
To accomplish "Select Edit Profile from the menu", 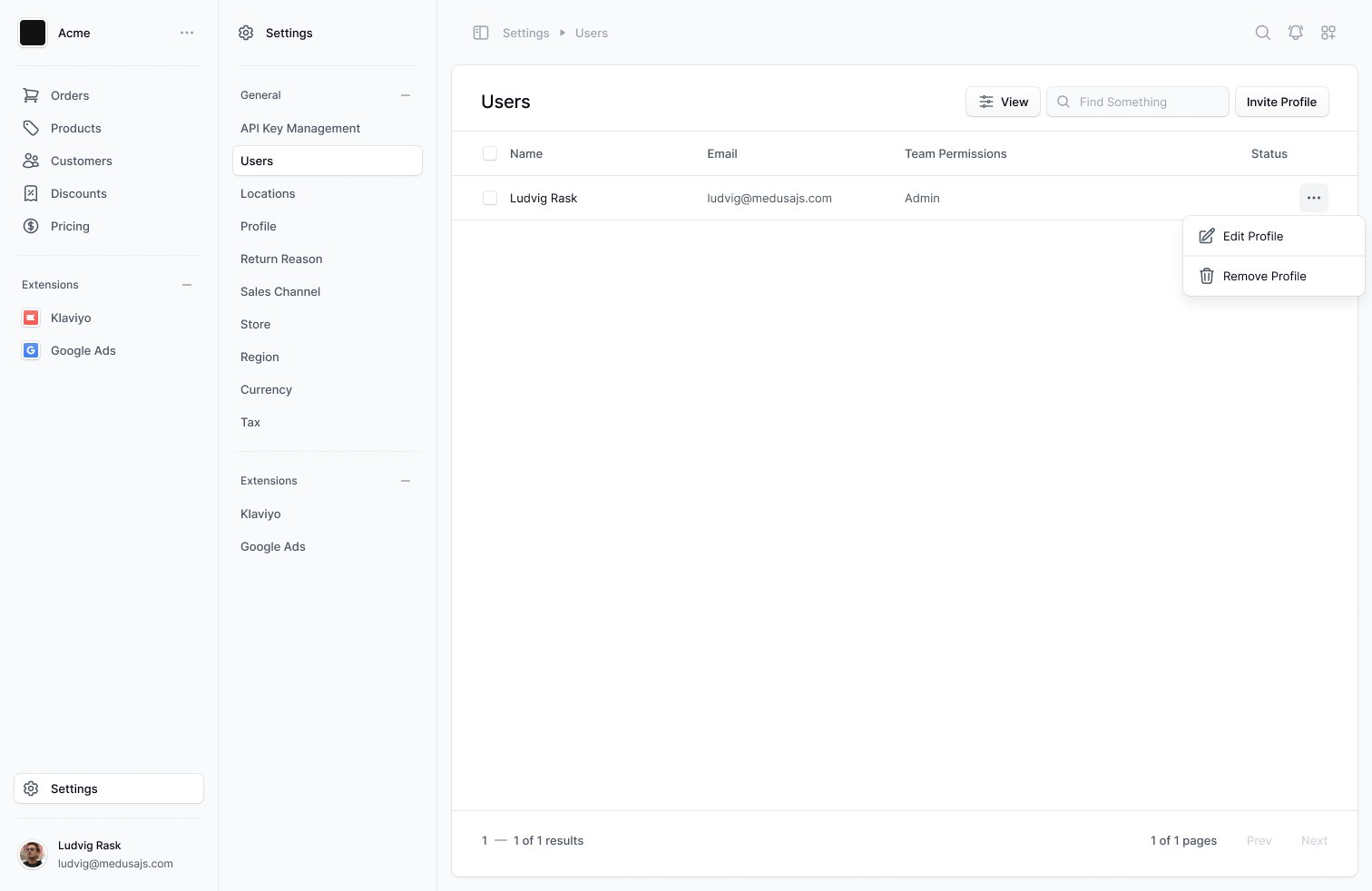I will [x=1274, y=236].
